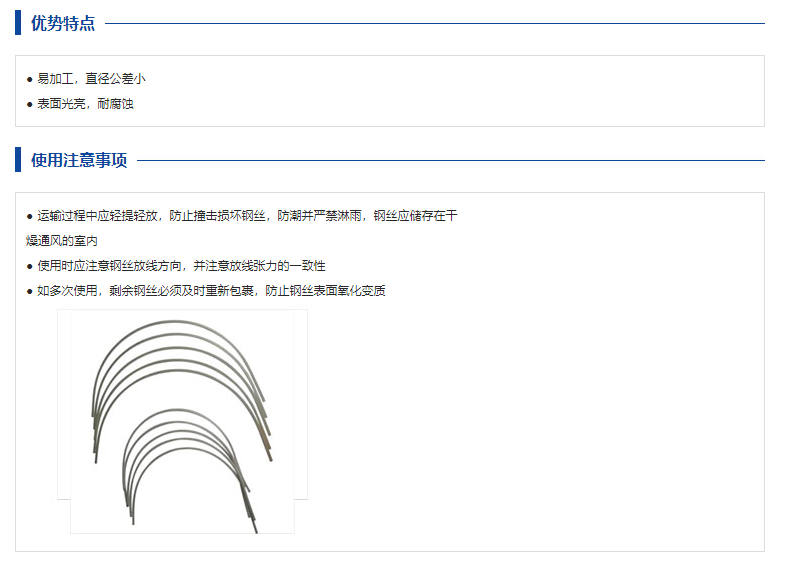Click the bullet dot before 表面光亮

(30, 103)
